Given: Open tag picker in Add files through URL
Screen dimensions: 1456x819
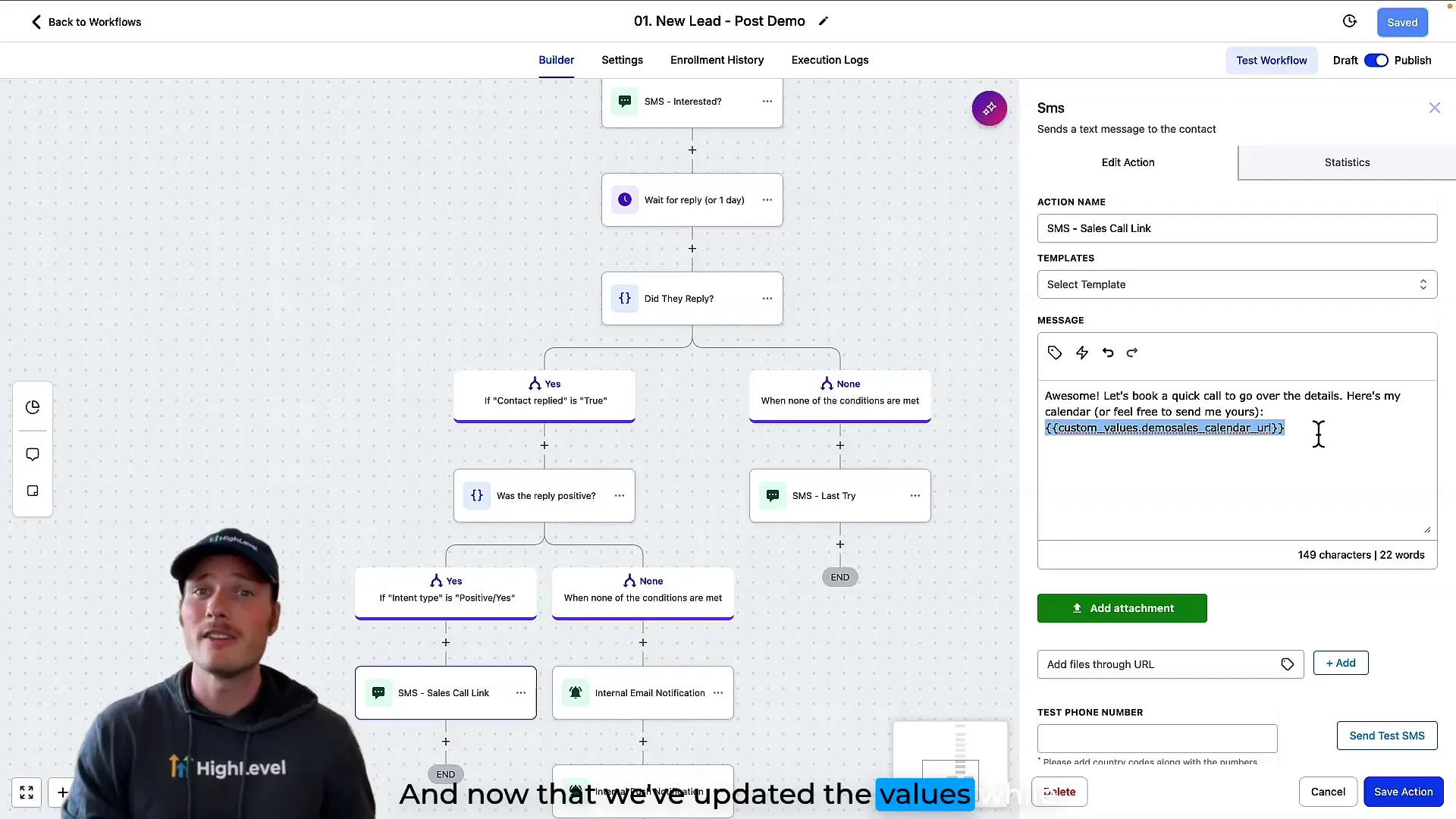Looking at the screenshot, I should tap(1288, 664).
